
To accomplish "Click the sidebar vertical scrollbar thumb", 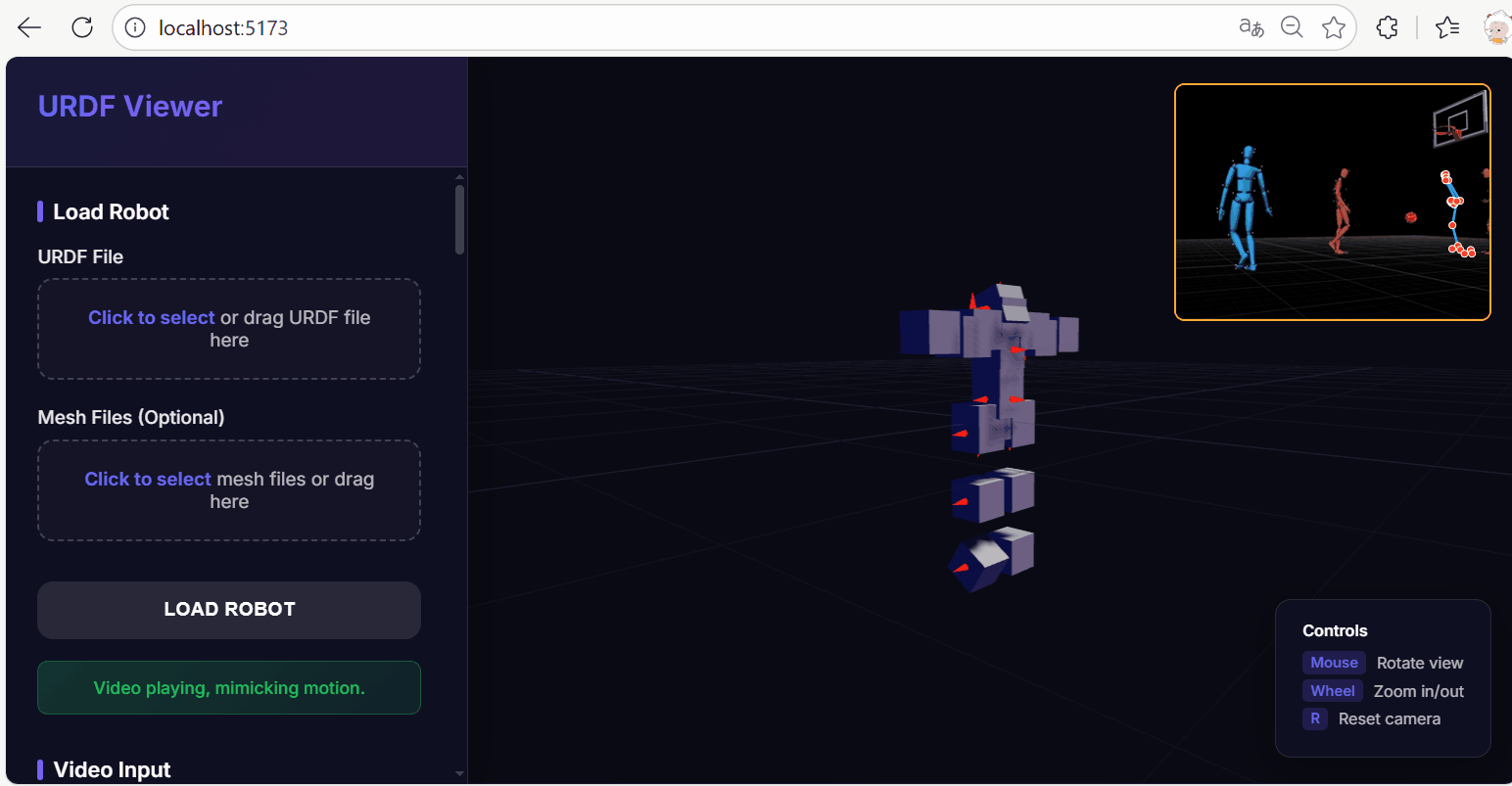I will (459, 219).
